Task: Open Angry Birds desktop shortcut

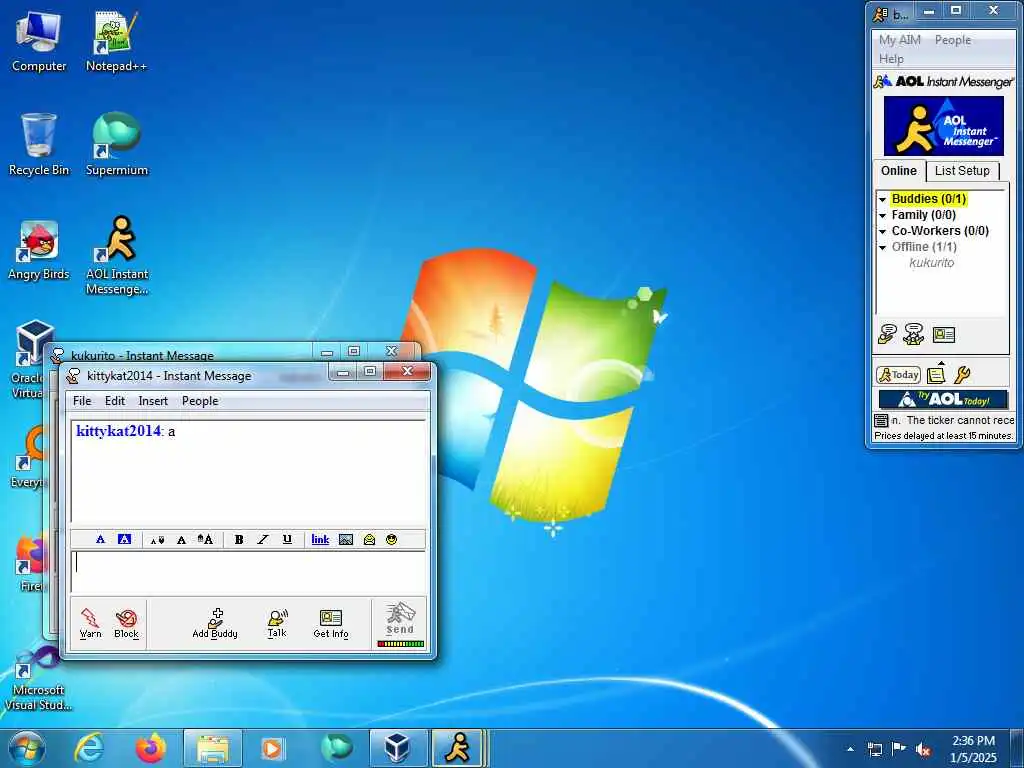Action: [x=39, y=250]
